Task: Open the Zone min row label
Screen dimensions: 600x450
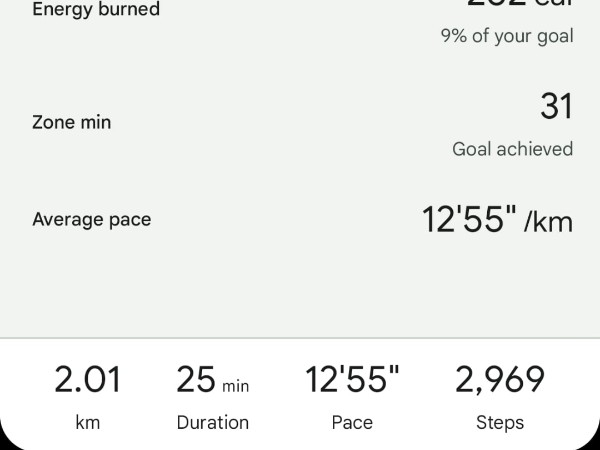Action: pos(72,122)
